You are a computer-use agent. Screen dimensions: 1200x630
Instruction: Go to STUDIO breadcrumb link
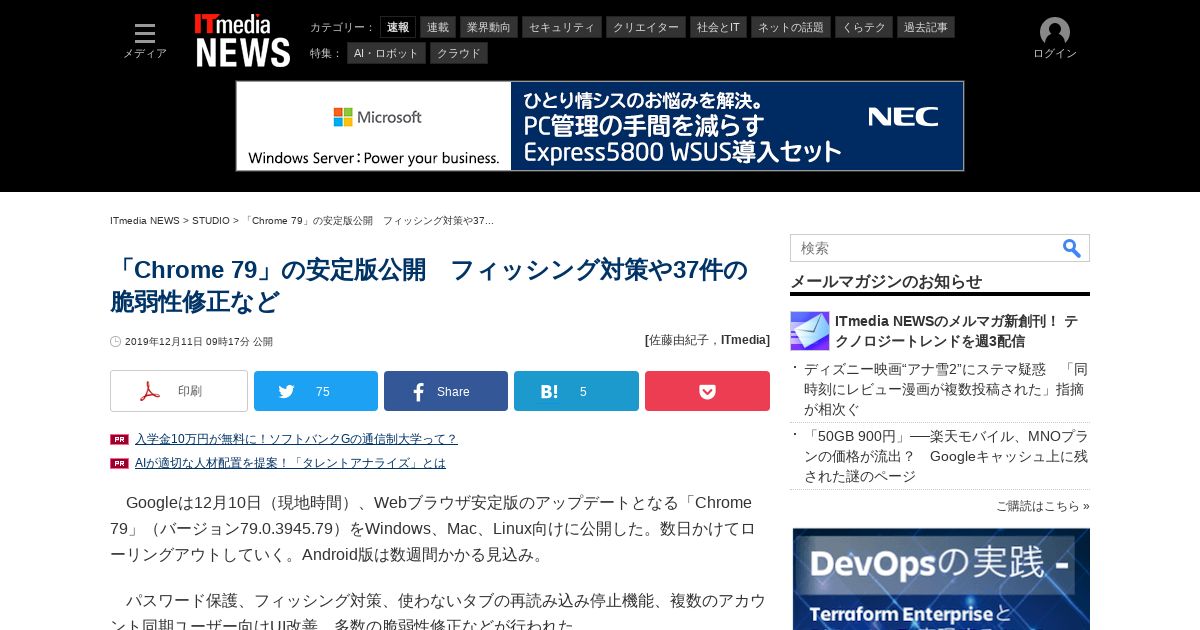[211, 220]
